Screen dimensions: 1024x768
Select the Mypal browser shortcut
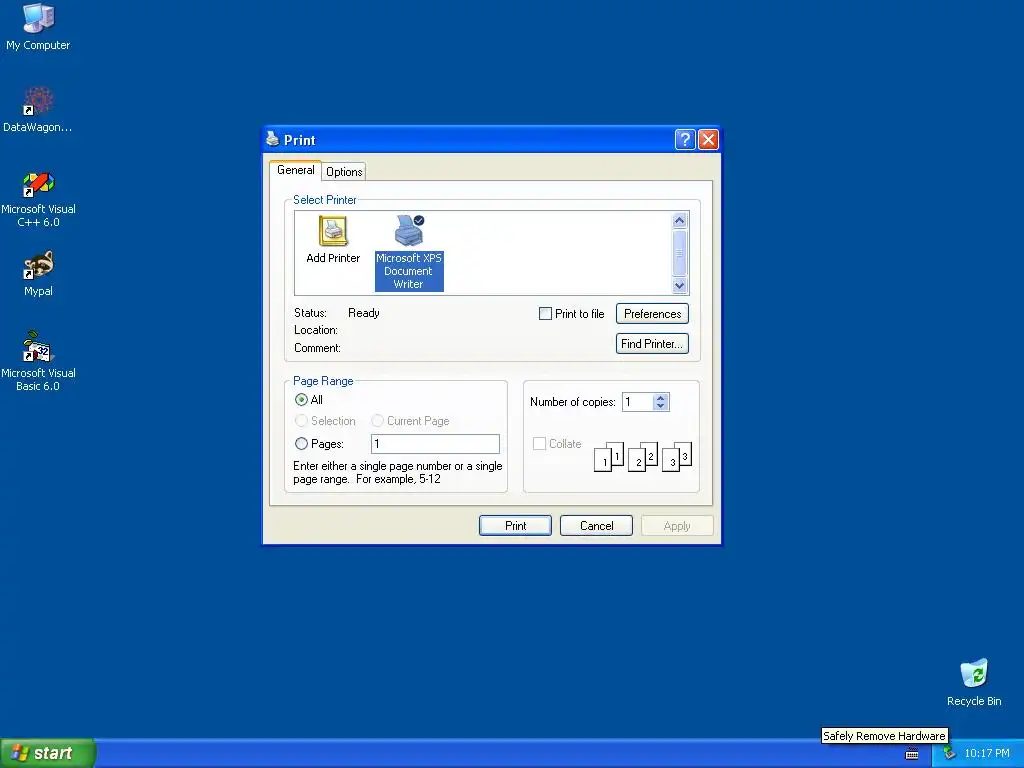coord(38,274)
